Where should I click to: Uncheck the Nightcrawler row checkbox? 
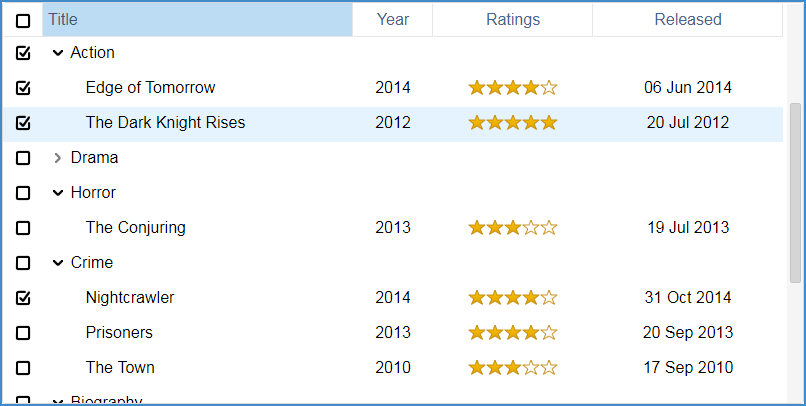pyautogui.click(x=23, y=298)
